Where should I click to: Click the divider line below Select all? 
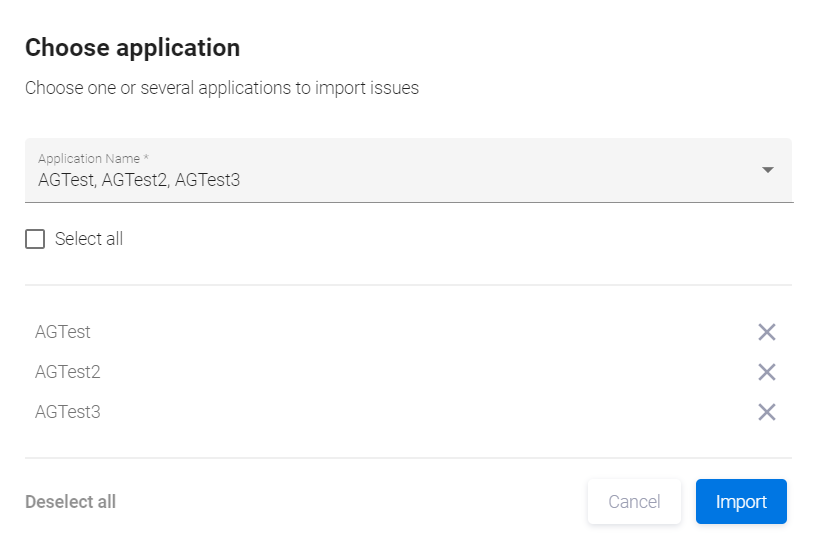(x=408, y=285)
